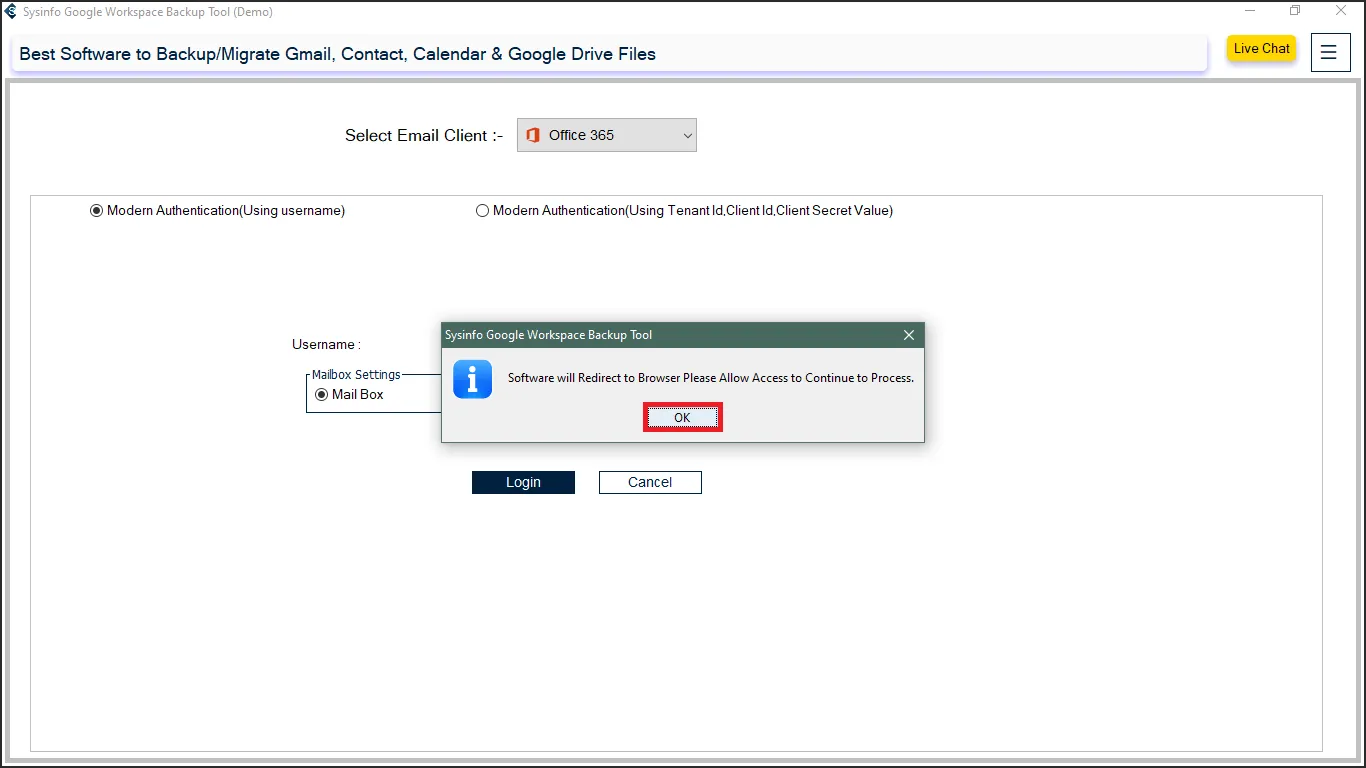Viewport: 1366px width, 768px height.
Task: Click the blue information icon in dialog
Action: coord(472,379)
